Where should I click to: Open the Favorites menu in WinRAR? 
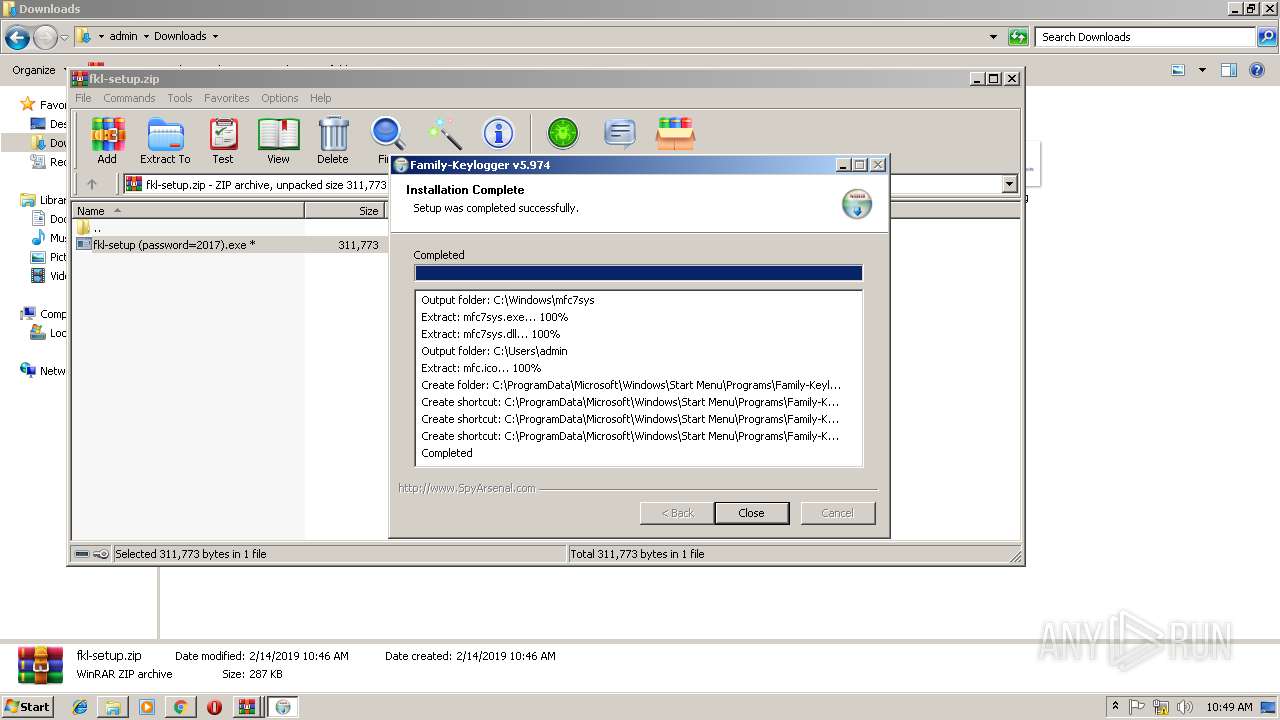point(227,98)
